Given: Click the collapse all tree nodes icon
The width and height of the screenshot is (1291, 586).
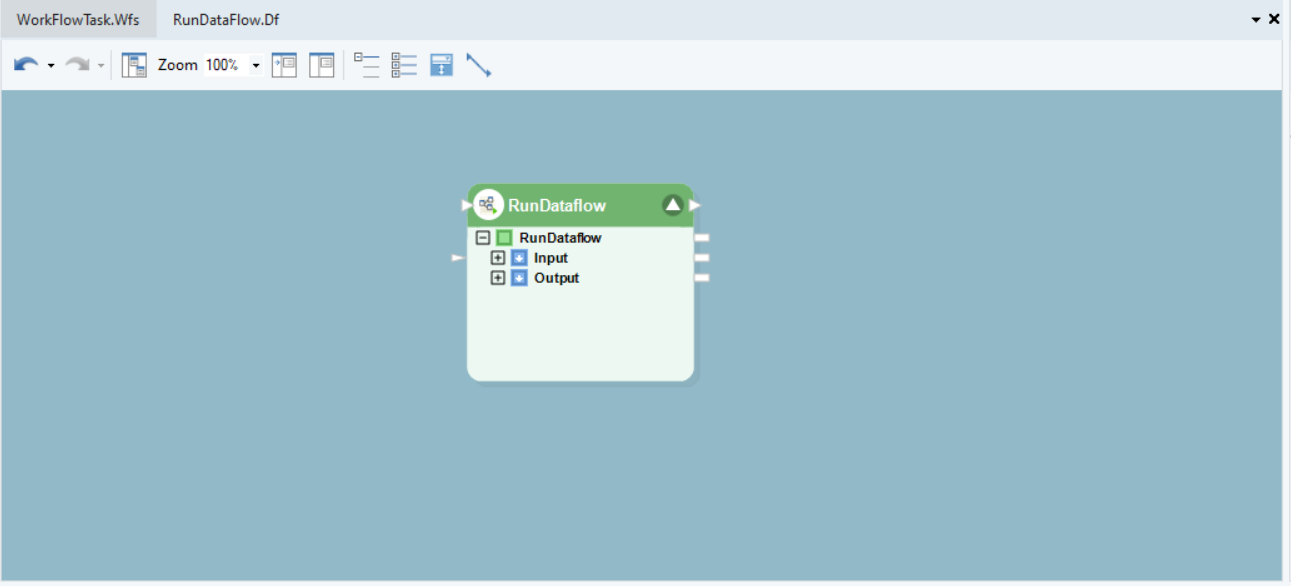Looking at the screenshot, I should pos(367,65).
